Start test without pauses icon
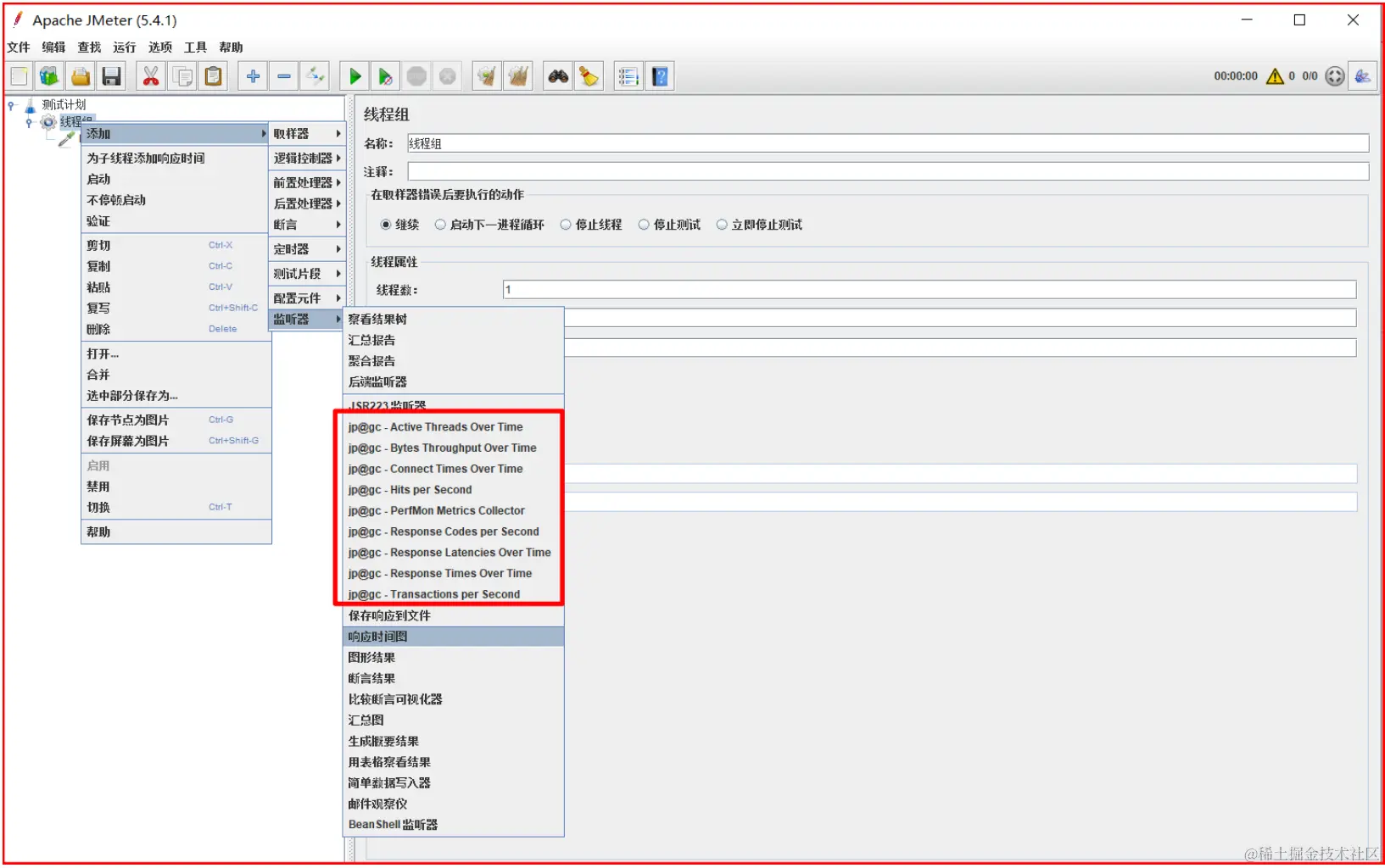The image size is (1385, 868). (385, 76)
